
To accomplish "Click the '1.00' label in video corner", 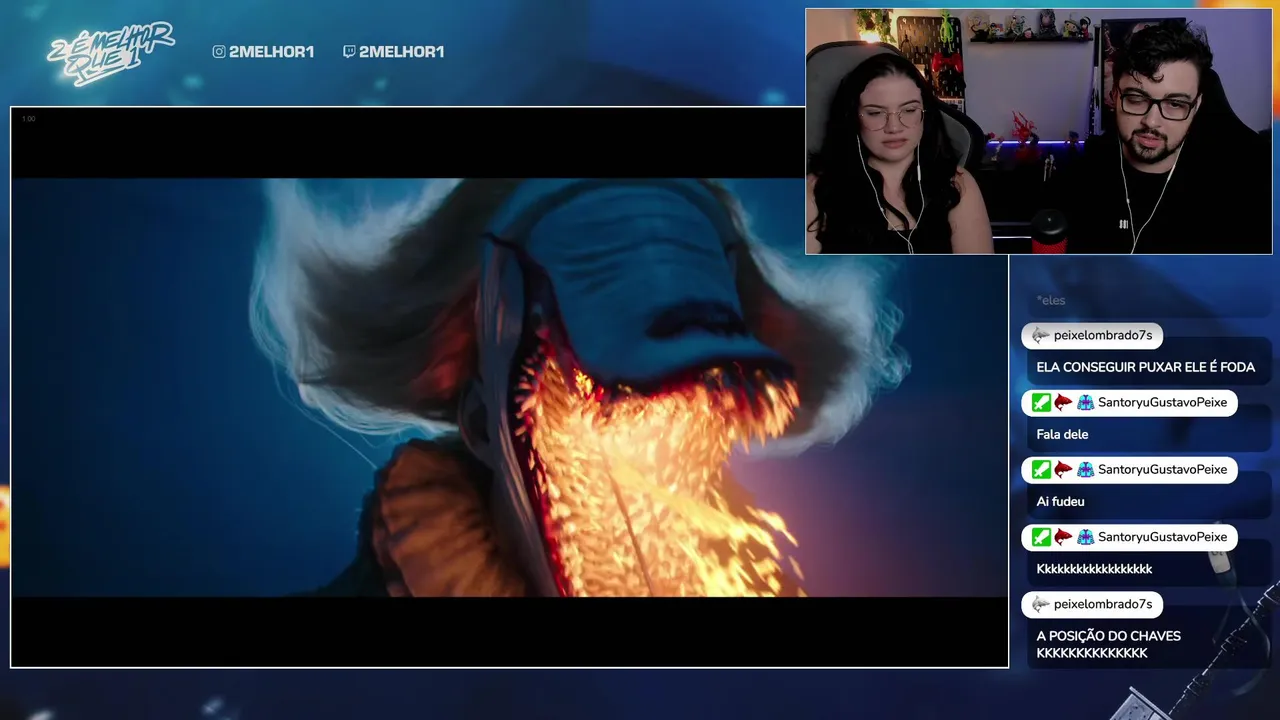I will pyautogui.click(x=28, y=119).
